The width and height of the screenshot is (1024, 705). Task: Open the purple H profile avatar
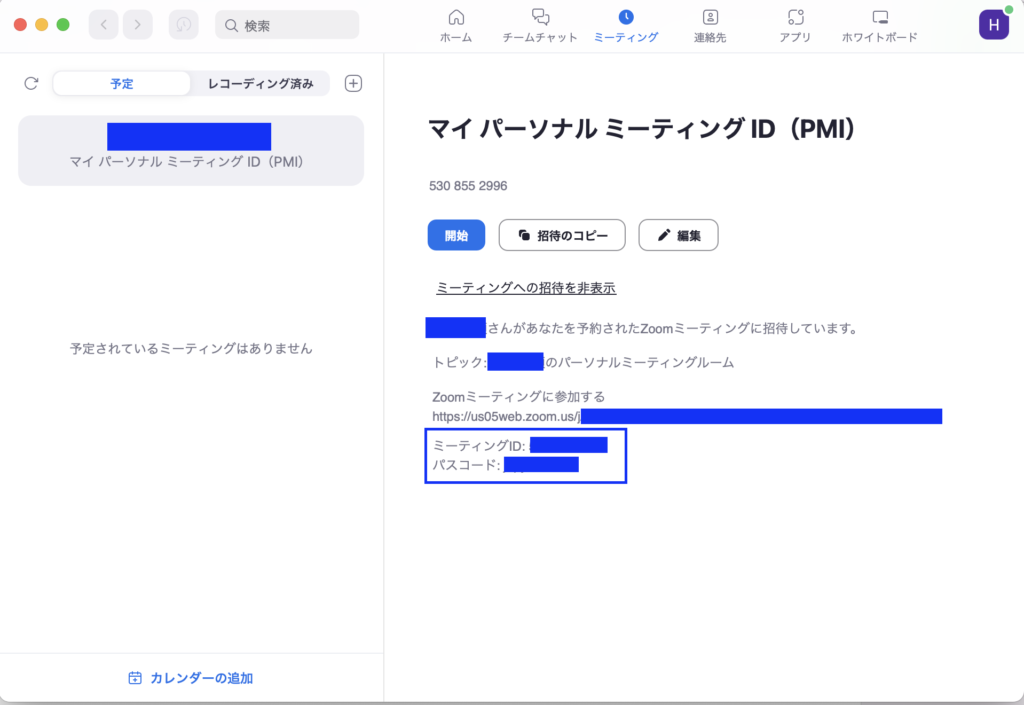click(x=993, y=25)
